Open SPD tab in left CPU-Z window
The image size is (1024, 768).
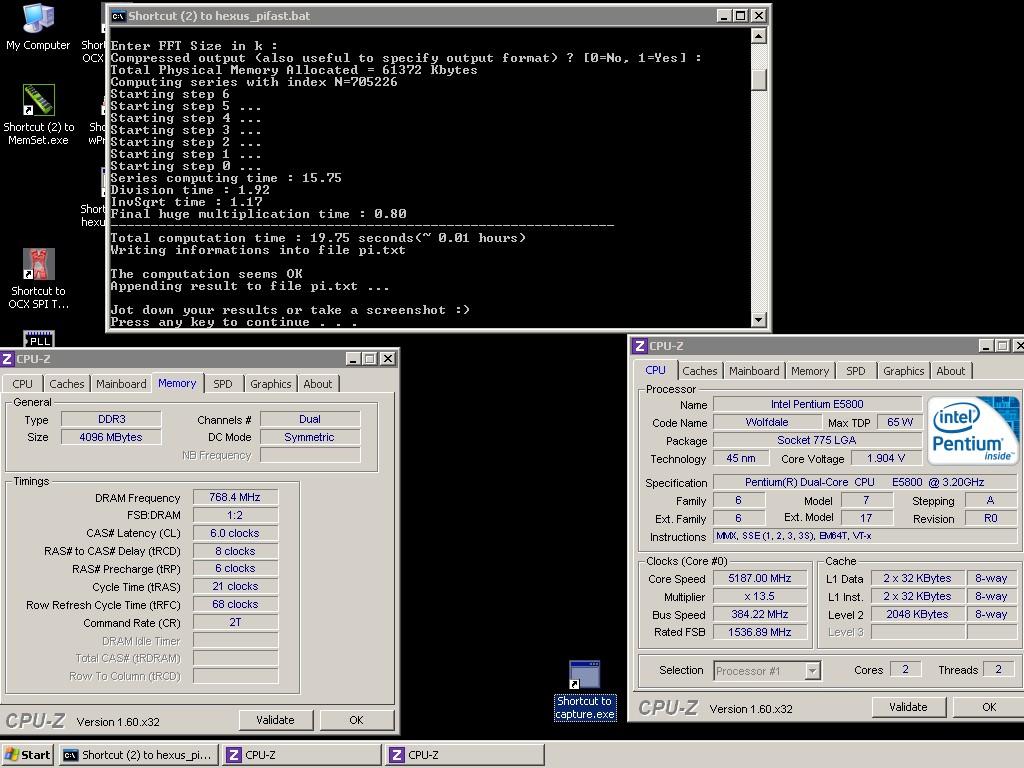tap(223, 384)
